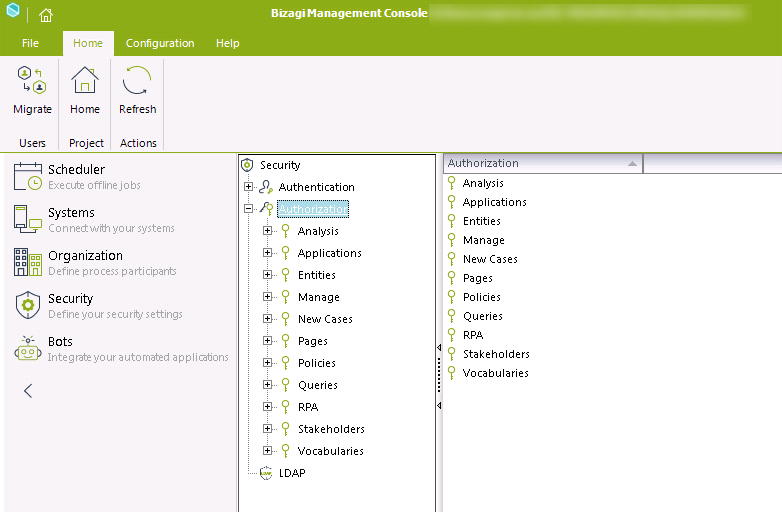Open the Bots robot icon
This screenshot has height=512, width=782.
coord(28,348)
